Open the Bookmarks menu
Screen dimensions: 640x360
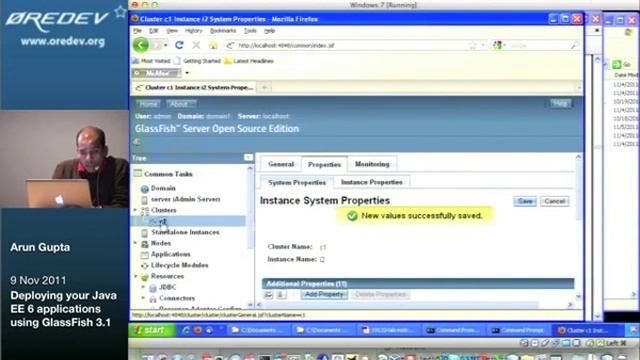click(223, 31)
